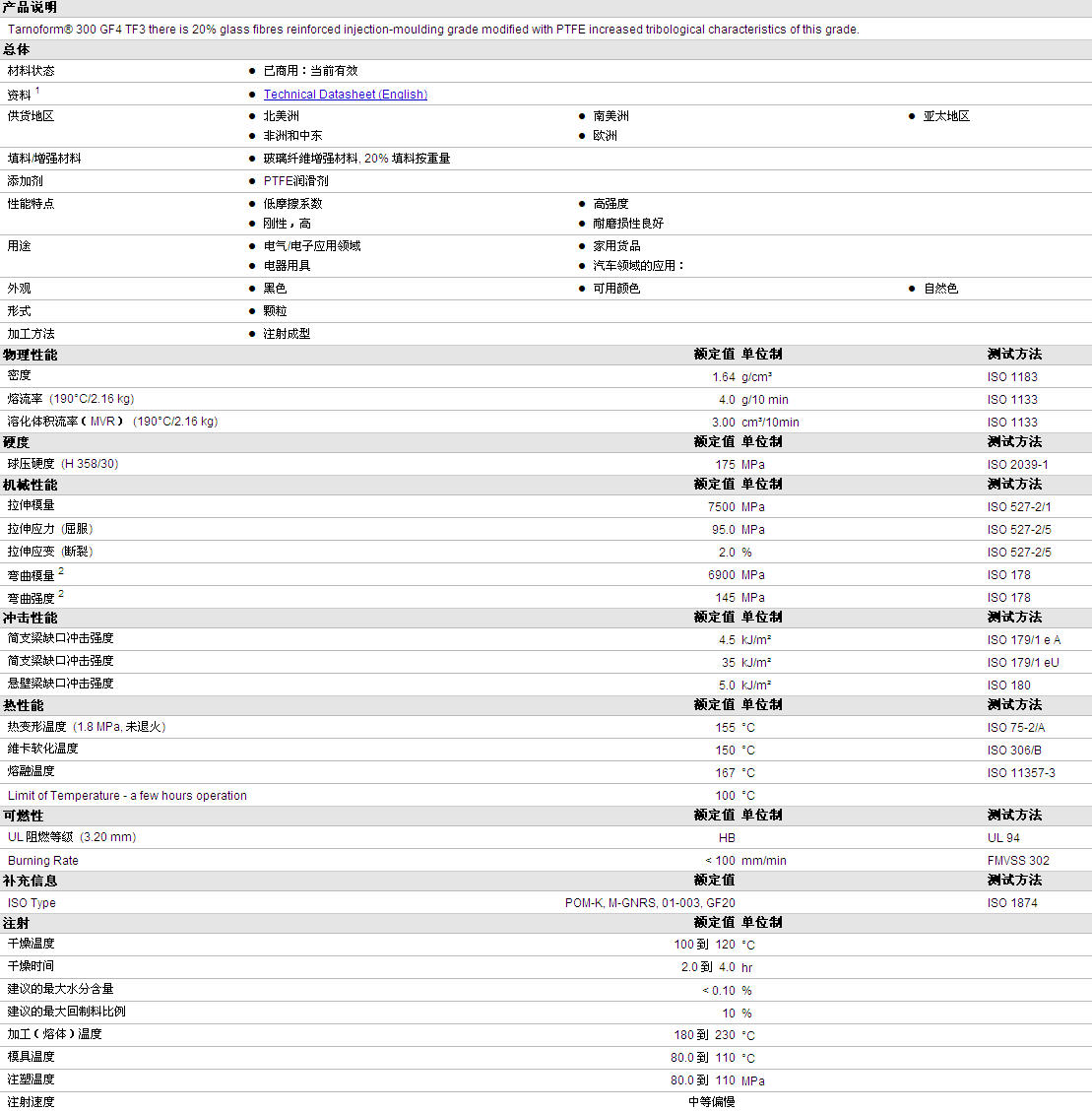Image resolution: width=1092 pixels, height=1112 pixels.
Task: Select the ISO 2039-1 test method
Action: tap(1017, 465)
